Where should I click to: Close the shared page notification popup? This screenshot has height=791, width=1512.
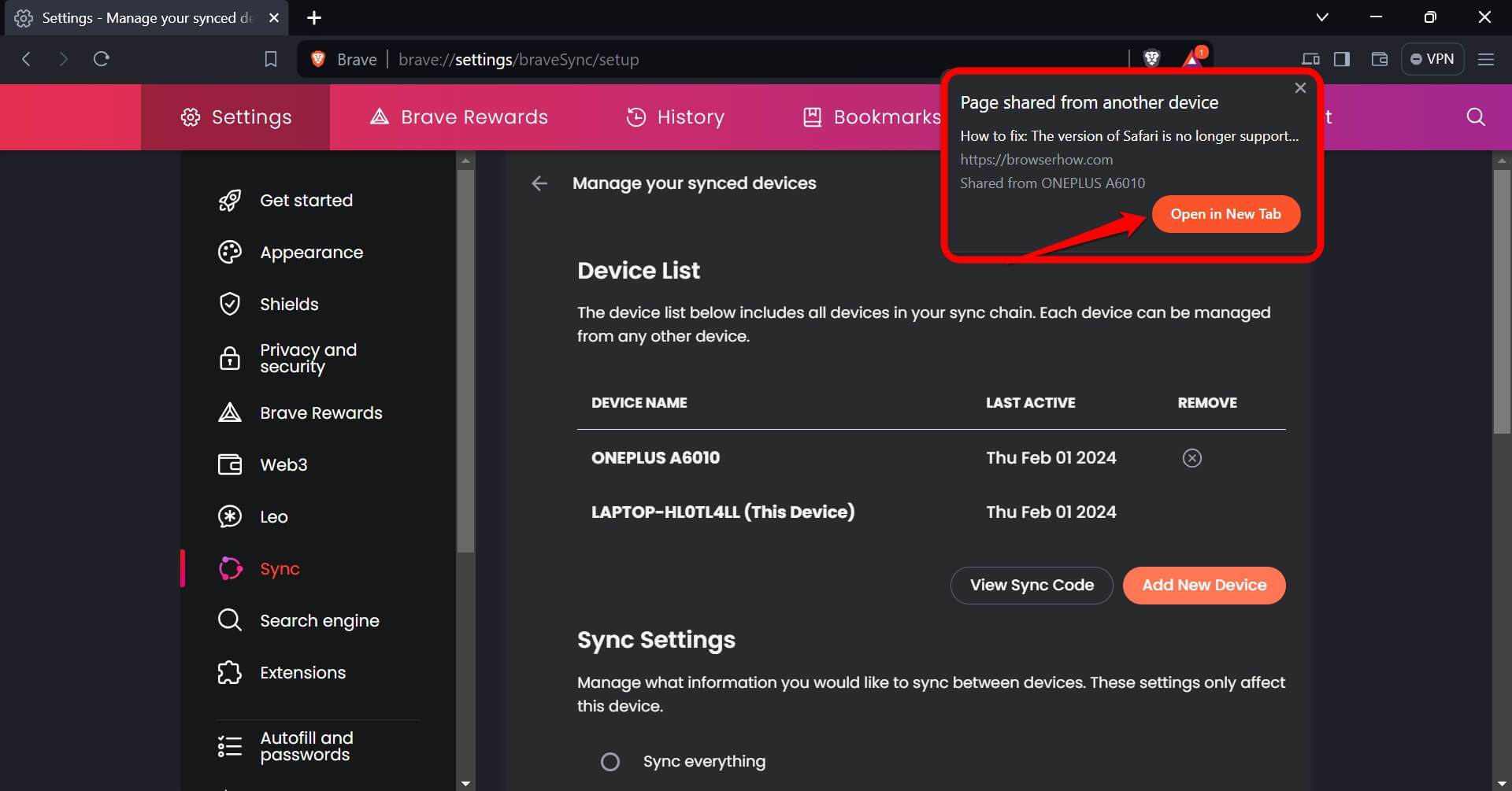point(1300,88)
